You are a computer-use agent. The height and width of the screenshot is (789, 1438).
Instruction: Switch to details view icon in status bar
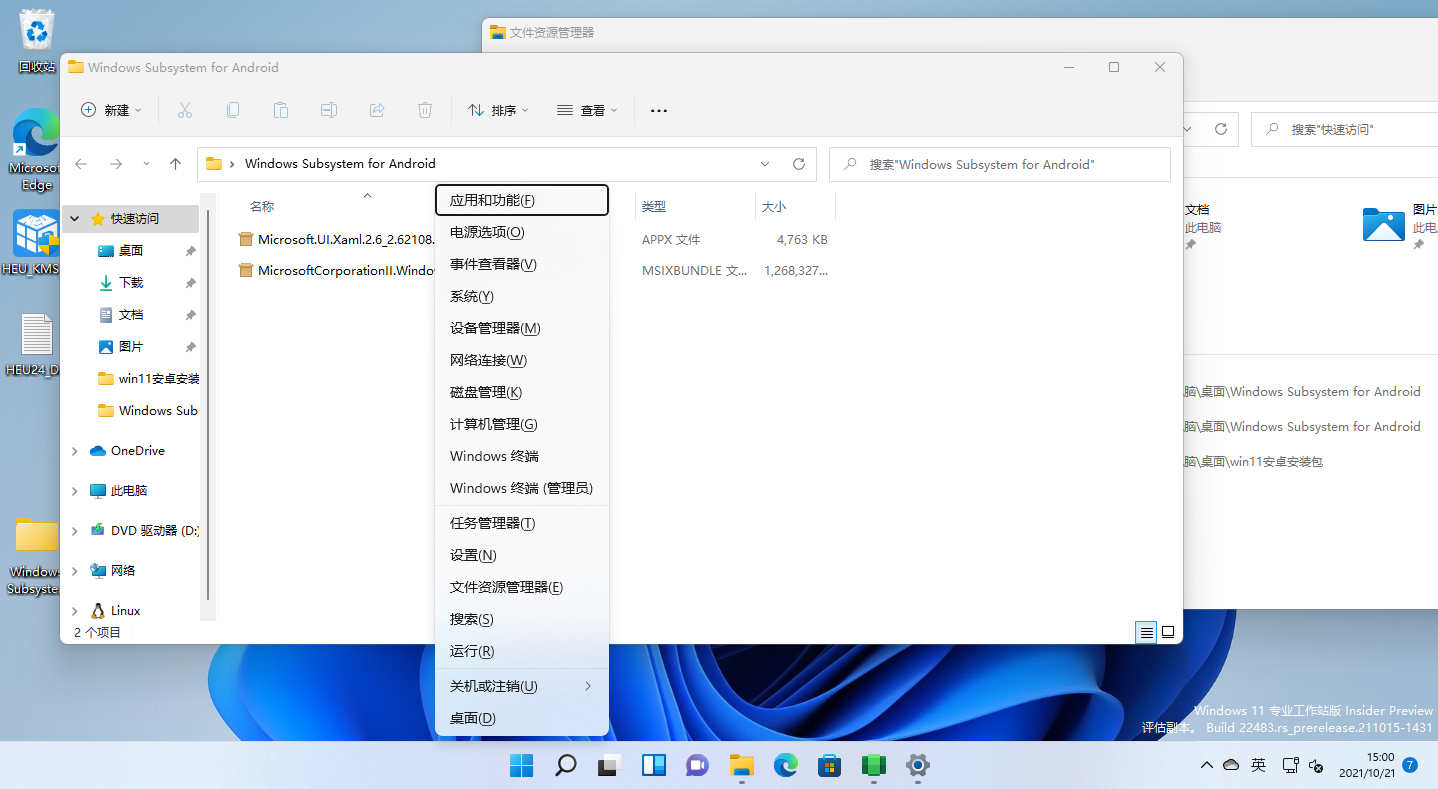(x=1146, y=632)
